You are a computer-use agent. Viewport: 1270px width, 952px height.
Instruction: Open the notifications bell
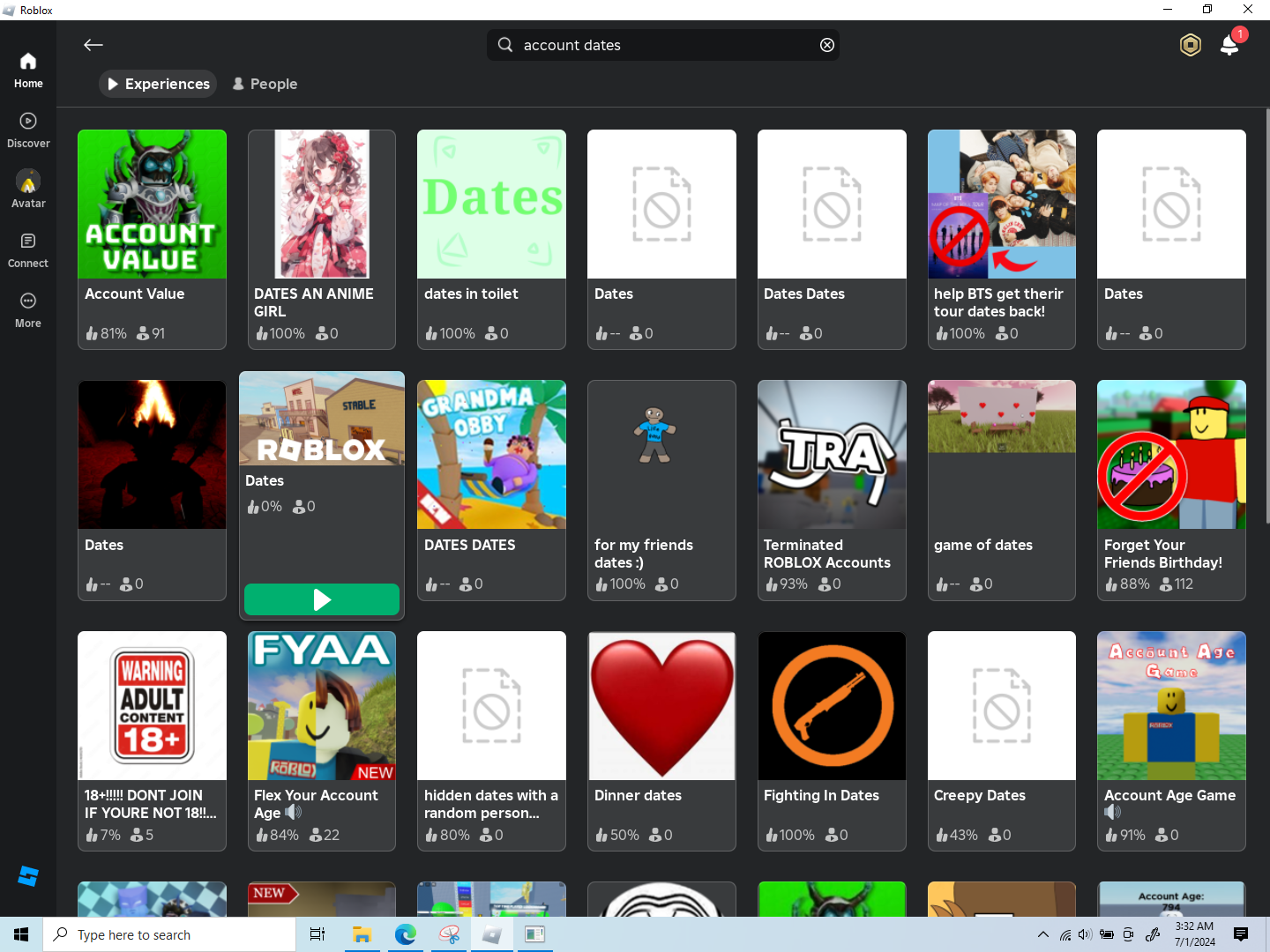(x=1229, y=45)
